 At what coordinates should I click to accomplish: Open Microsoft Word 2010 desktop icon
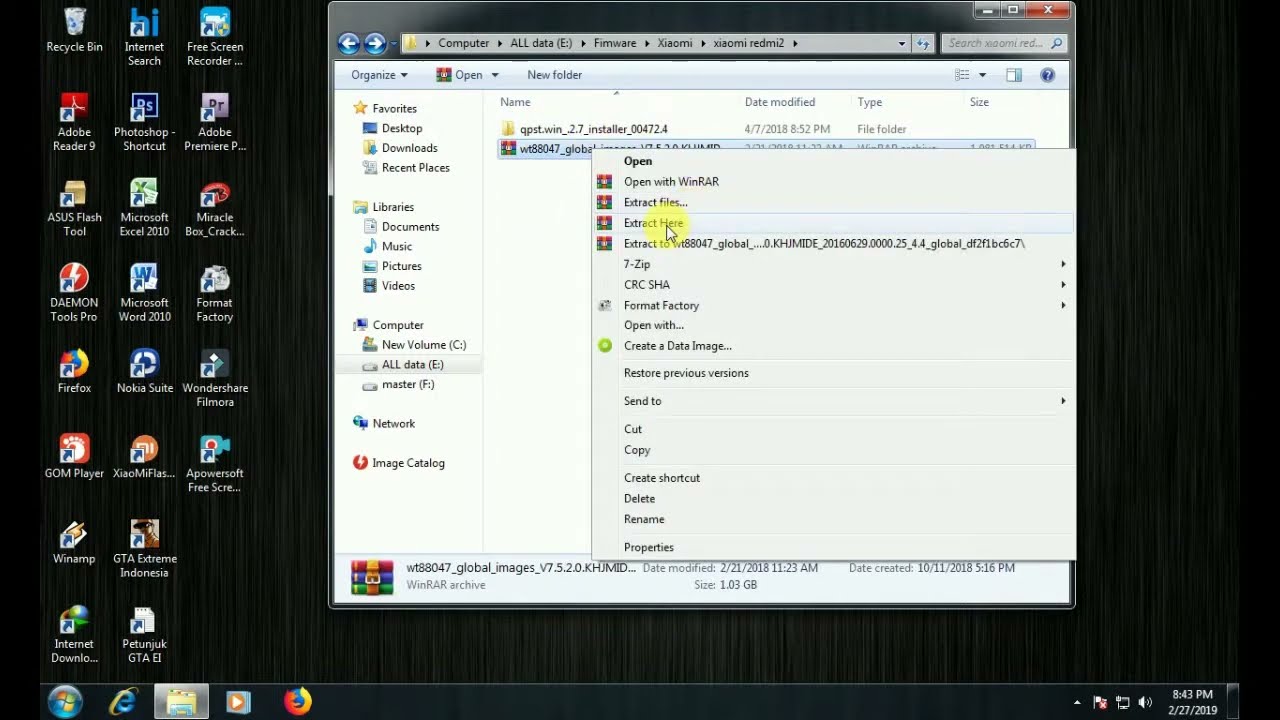[x=144, y=293]
